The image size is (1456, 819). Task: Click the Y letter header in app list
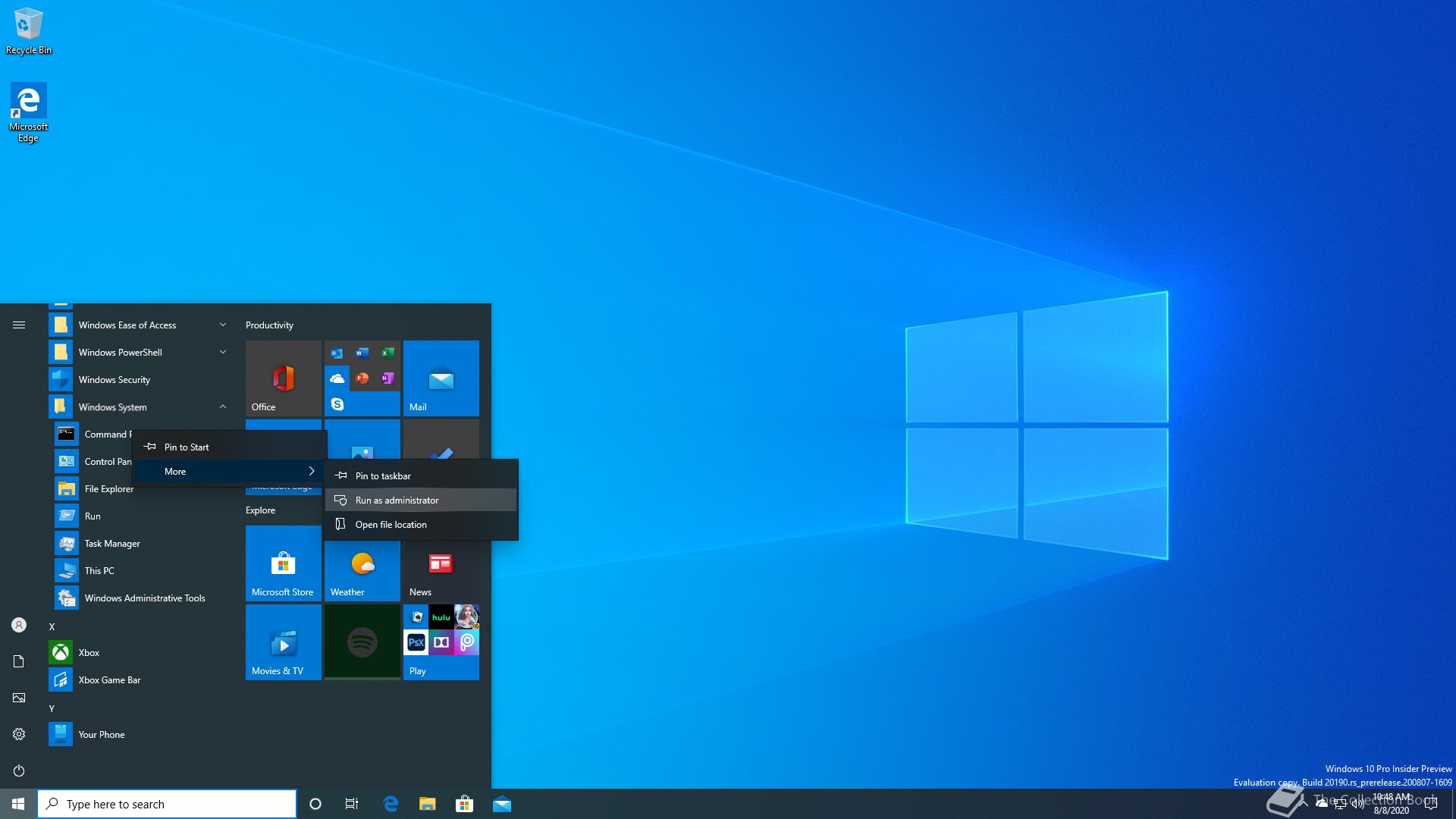(52, 709)
